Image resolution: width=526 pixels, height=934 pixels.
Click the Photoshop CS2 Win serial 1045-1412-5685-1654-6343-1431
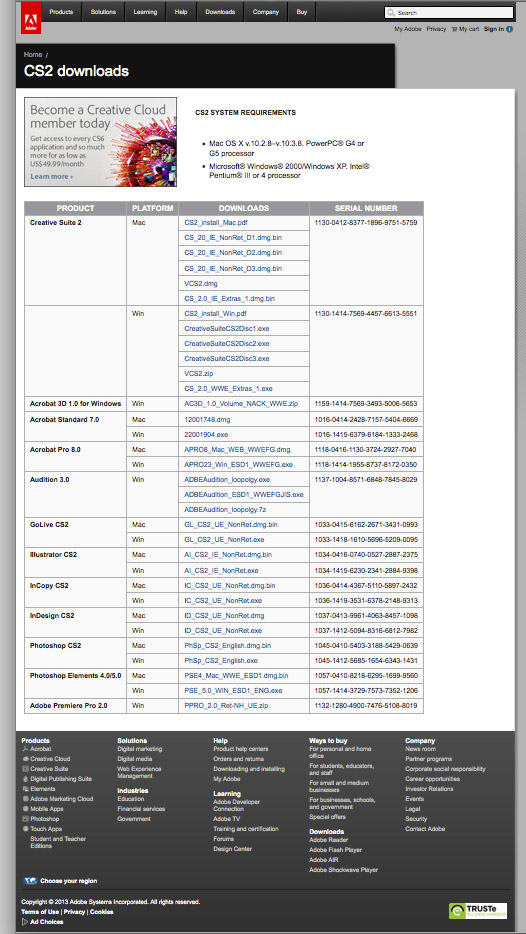click(x=366, y=661)
